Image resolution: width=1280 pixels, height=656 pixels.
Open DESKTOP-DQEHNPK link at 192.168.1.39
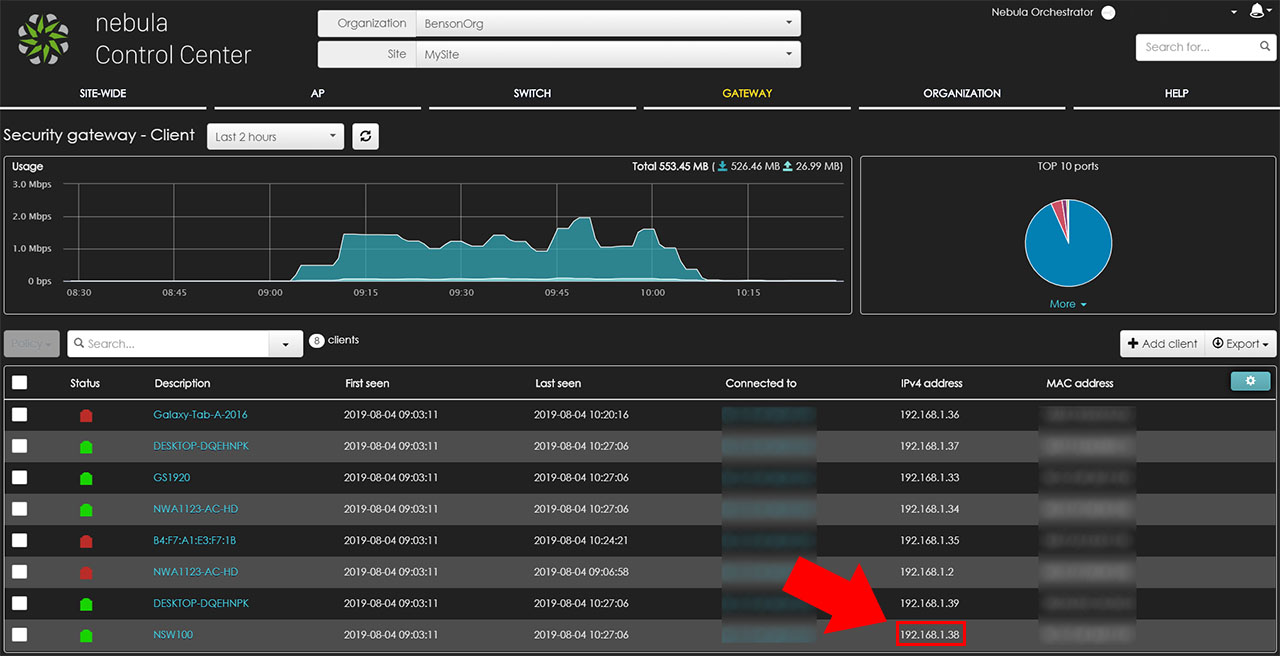(x=201, y=604)
